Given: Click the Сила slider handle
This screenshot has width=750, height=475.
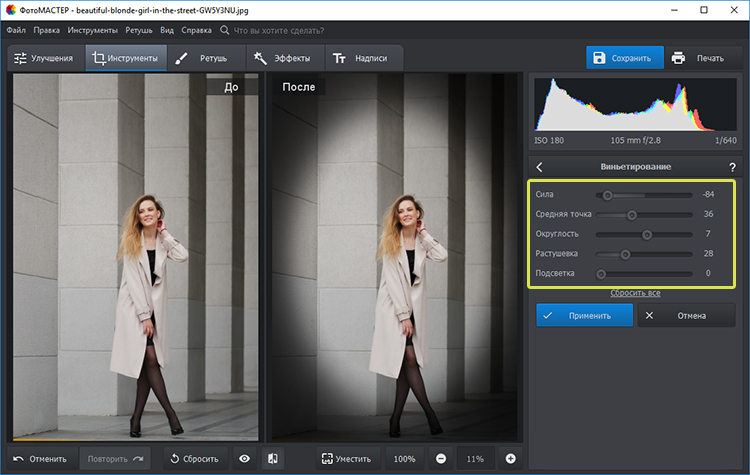Looking at the screenshot, I should tap(607, 194).
